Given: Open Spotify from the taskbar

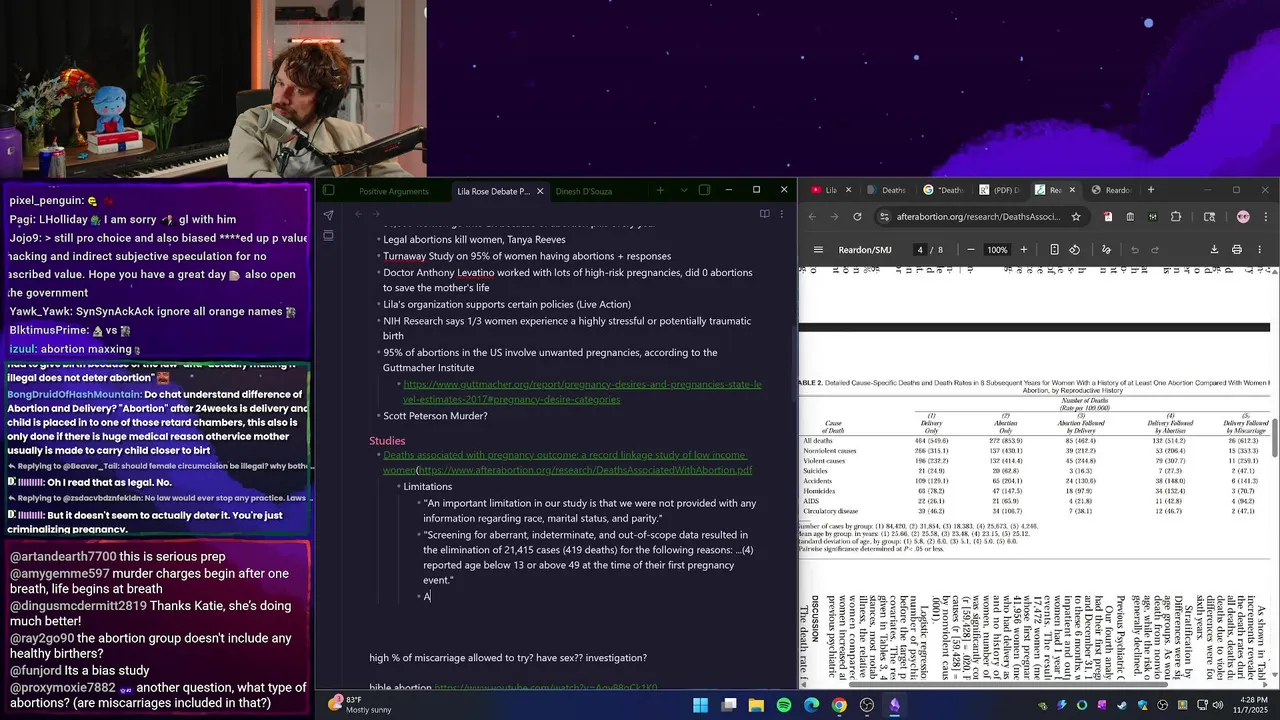Looking at the screenshot, I should pyautogui.click(x=784, y=705).
